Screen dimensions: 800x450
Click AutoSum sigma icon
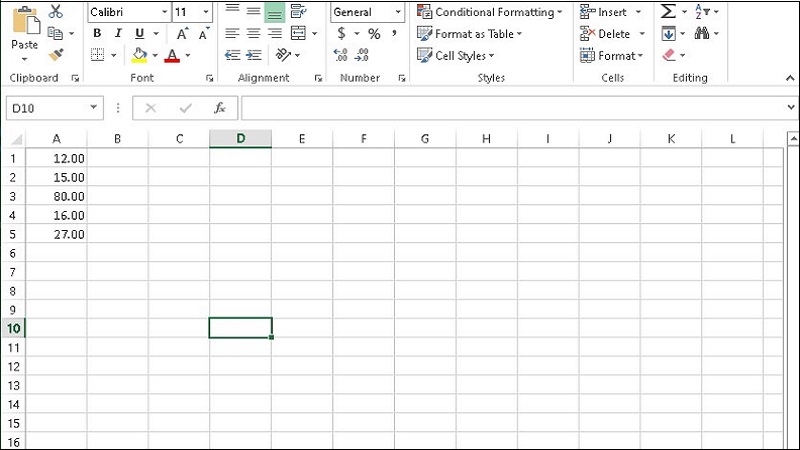[x=668, y=11]
